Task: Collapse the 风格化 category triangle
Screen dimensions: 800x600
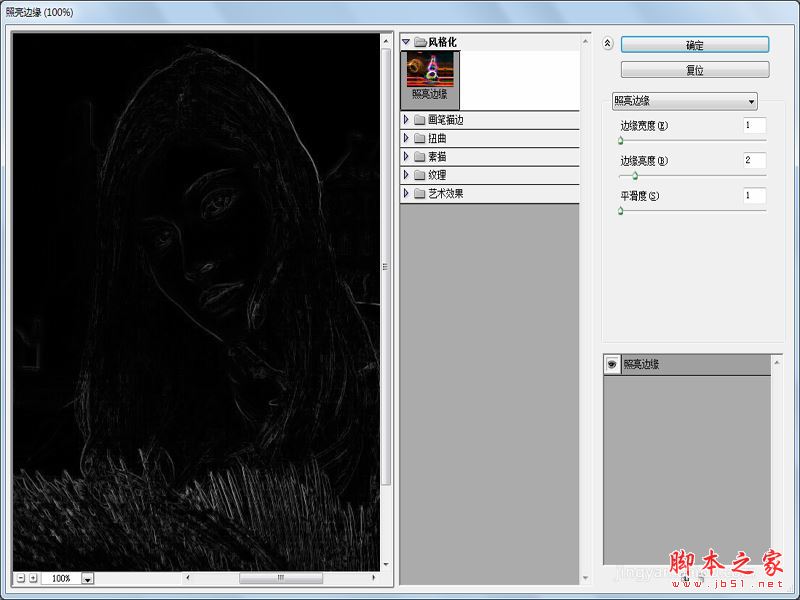Action: pyautogui.click(x=406, y=42)
